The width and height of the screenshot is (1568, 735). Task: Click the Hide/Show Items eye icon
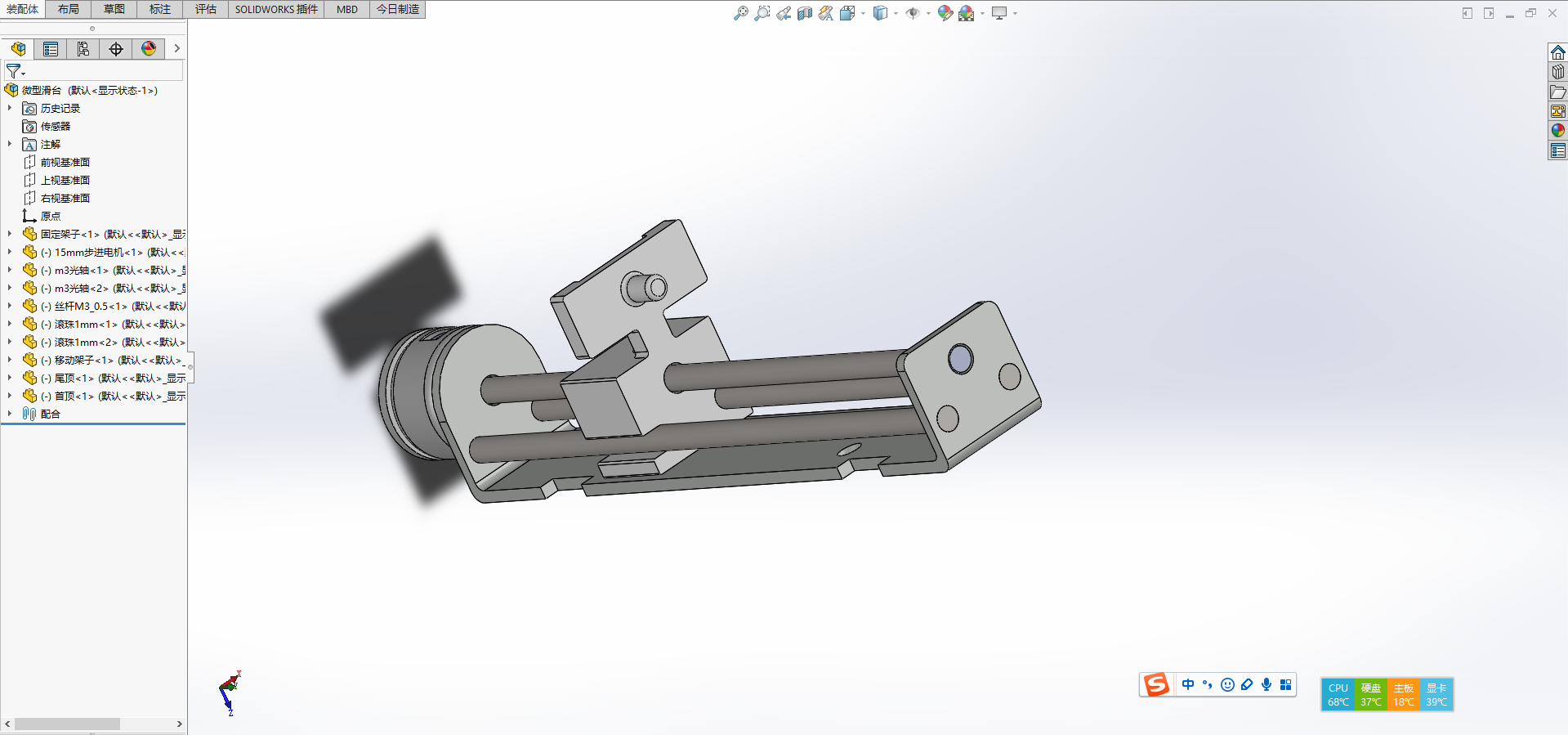pyautogui.click(x=913, y=13)
